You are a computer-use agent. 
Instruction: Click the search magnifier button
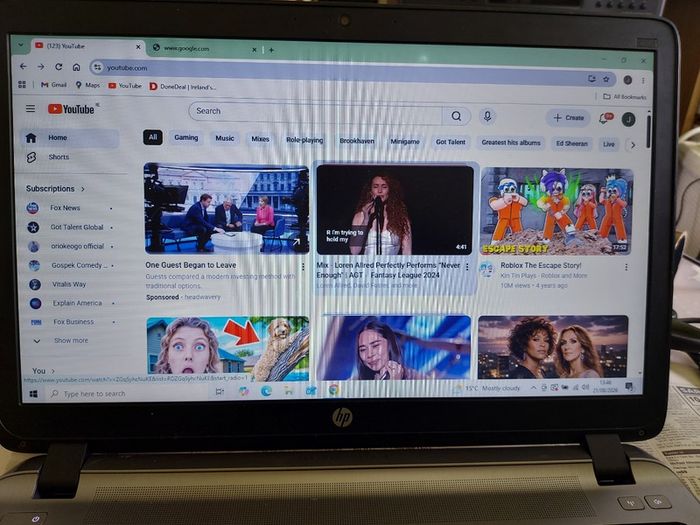[456, 116]
